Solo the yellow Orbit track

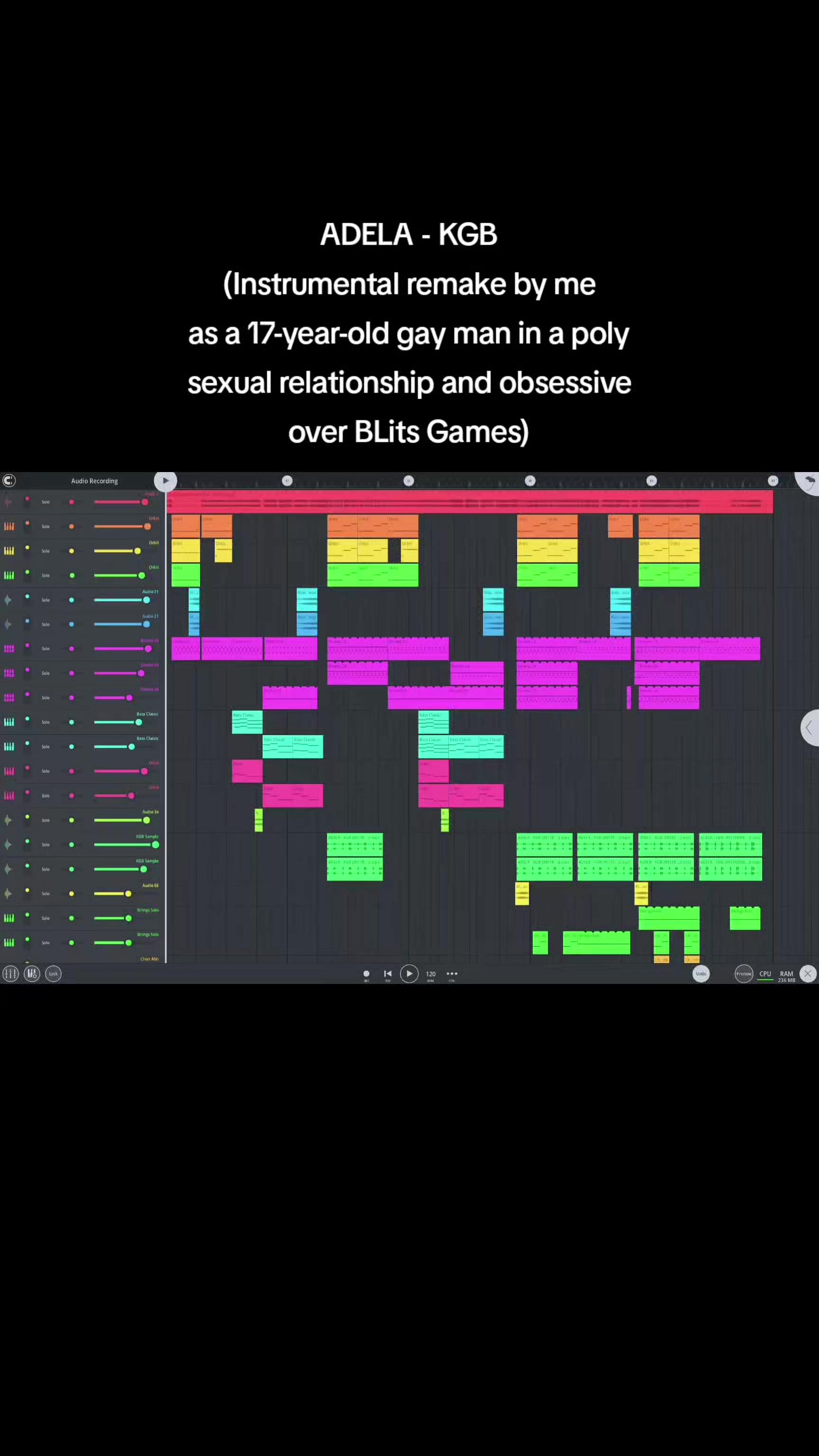[x=45, y=551]
